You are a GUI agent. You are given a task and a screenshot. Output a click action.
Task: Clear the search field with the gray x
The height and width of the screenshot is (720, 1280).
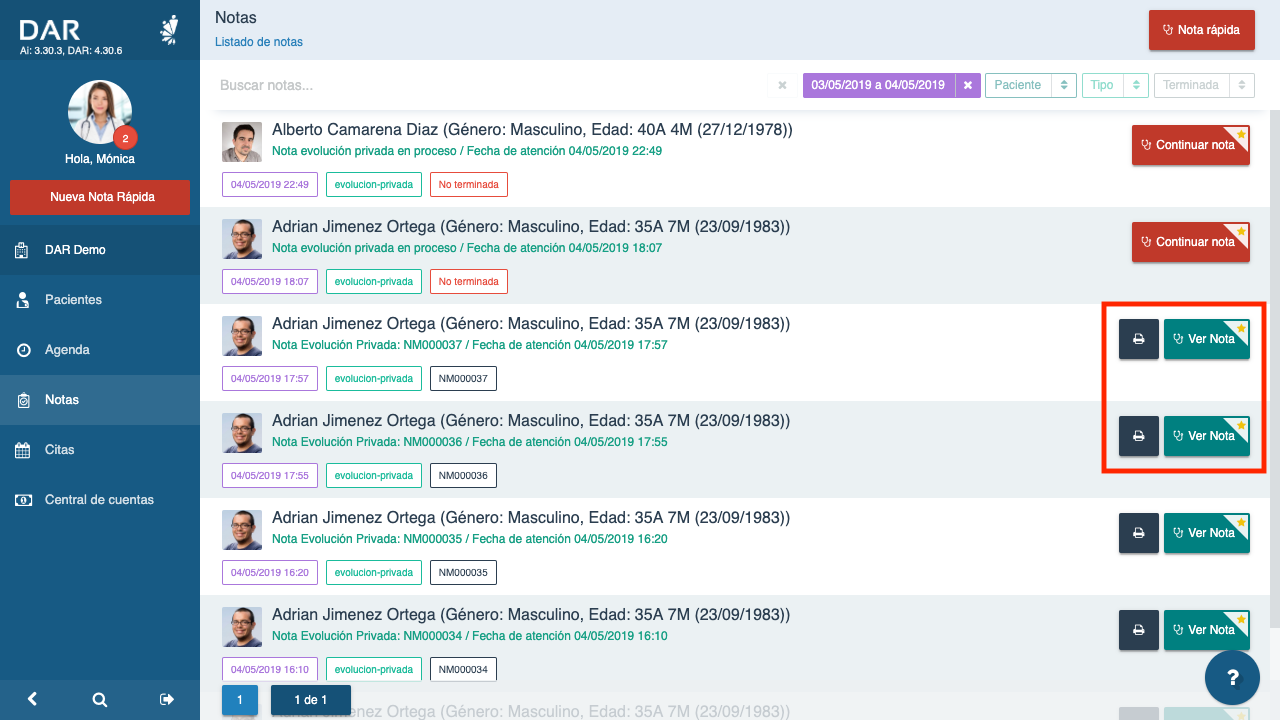coord(782,85)
